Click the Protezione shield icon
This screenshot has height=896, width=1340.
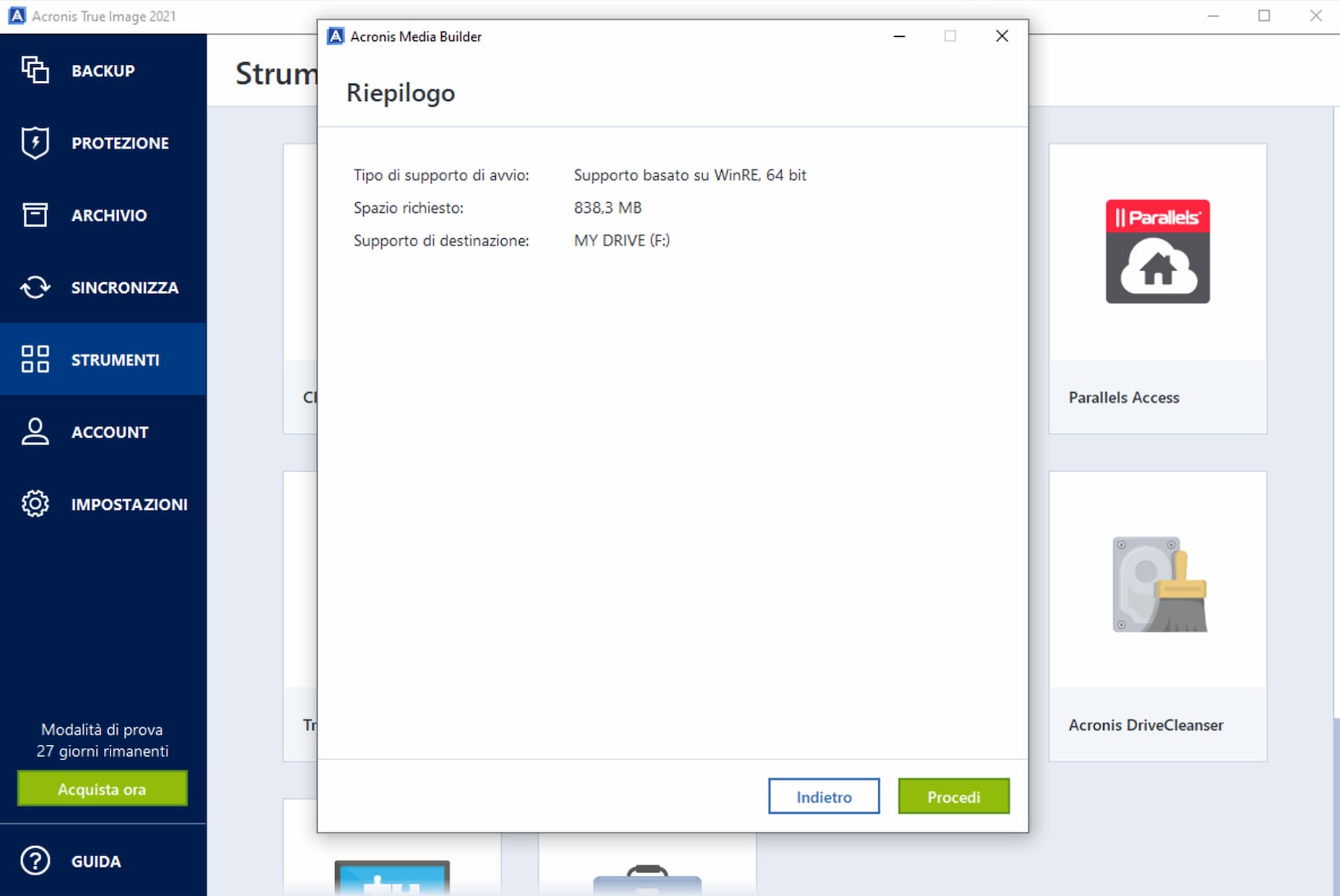point(35,142)
